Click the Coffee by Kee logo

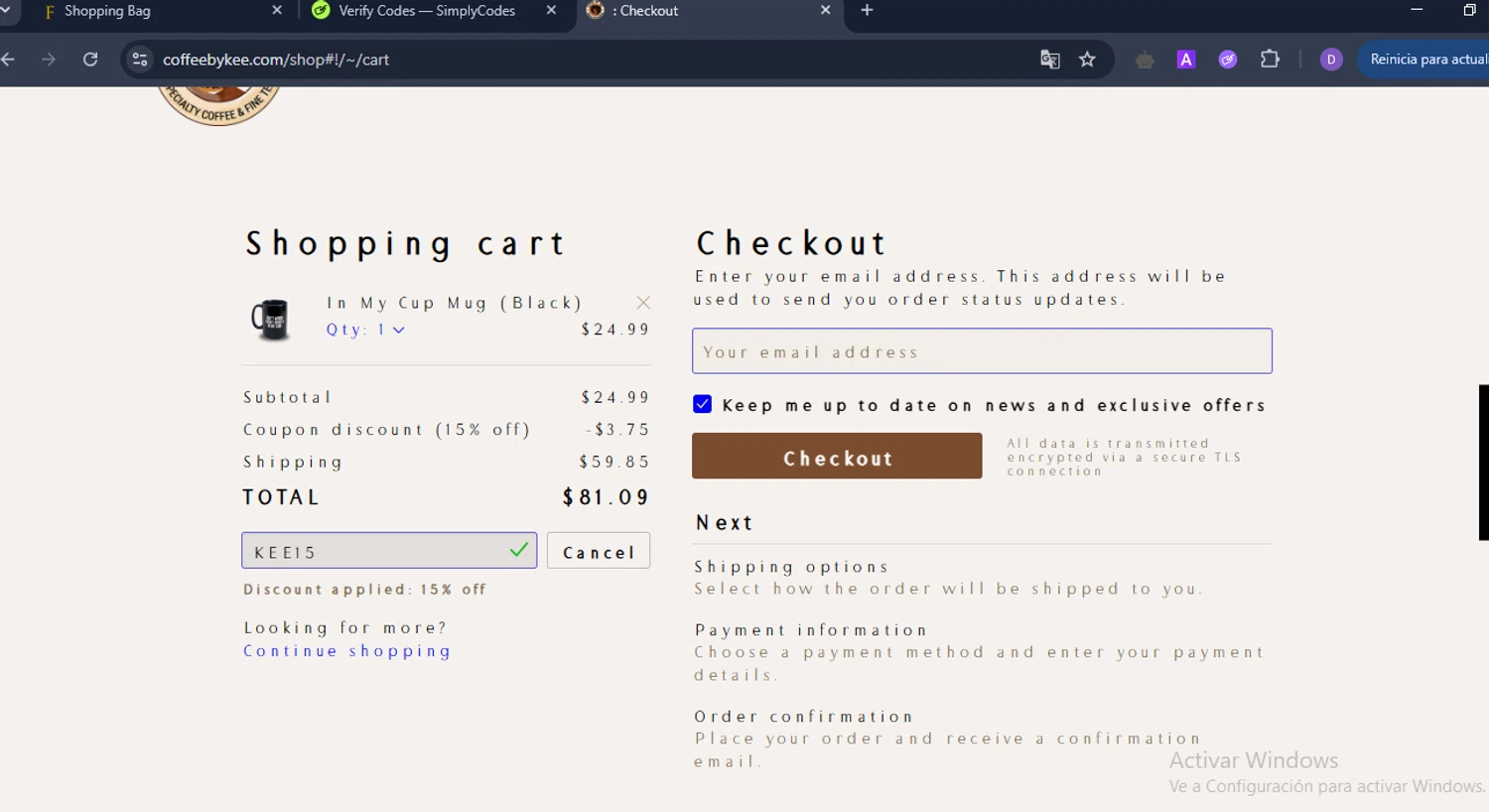218,104
